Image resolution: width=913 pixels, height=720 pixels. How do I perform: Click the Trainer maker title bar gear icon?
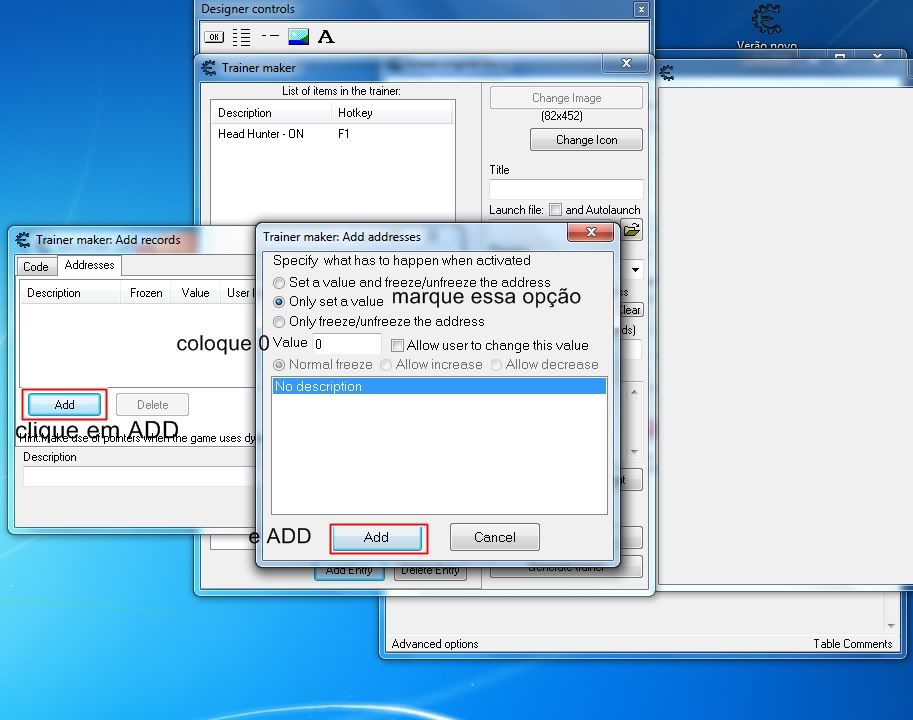click(209, 68)
